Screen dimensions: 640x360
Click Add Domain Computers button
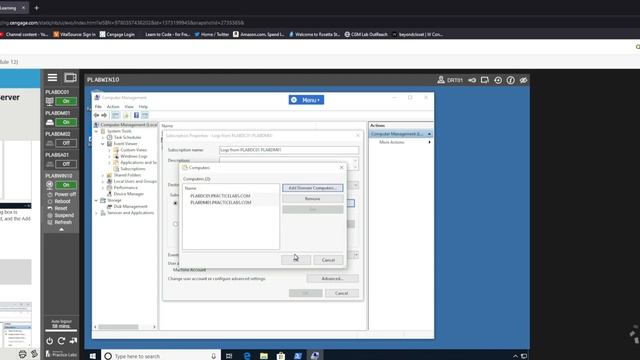313,188
